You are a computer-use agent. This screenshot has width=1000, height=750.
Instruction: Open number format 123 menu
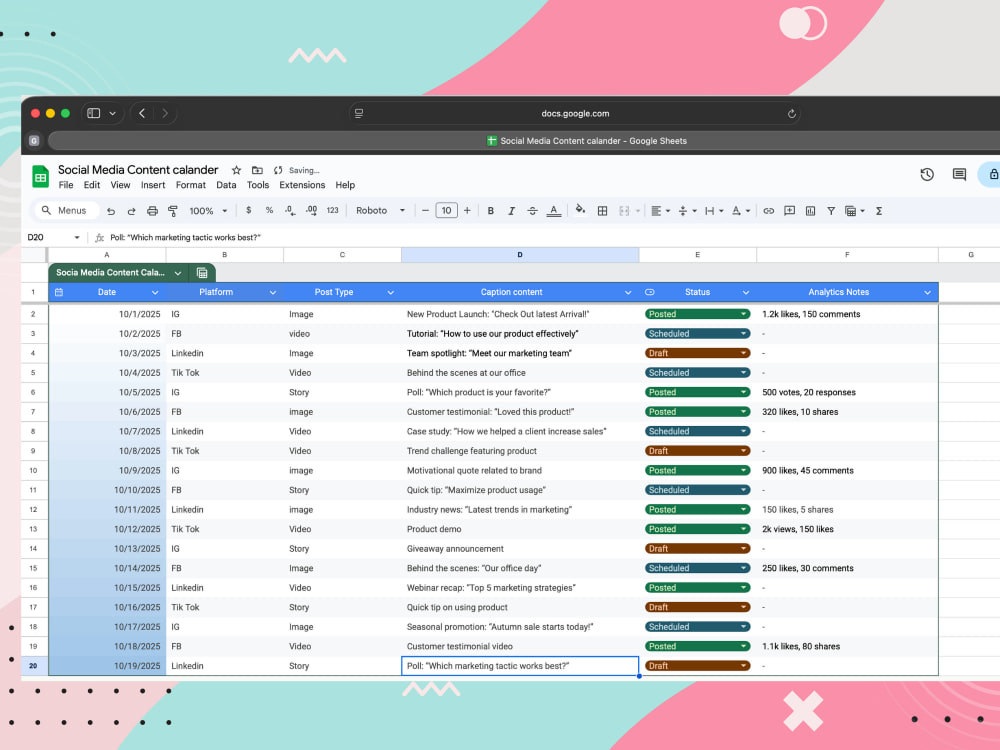click(x=332, y=210)
